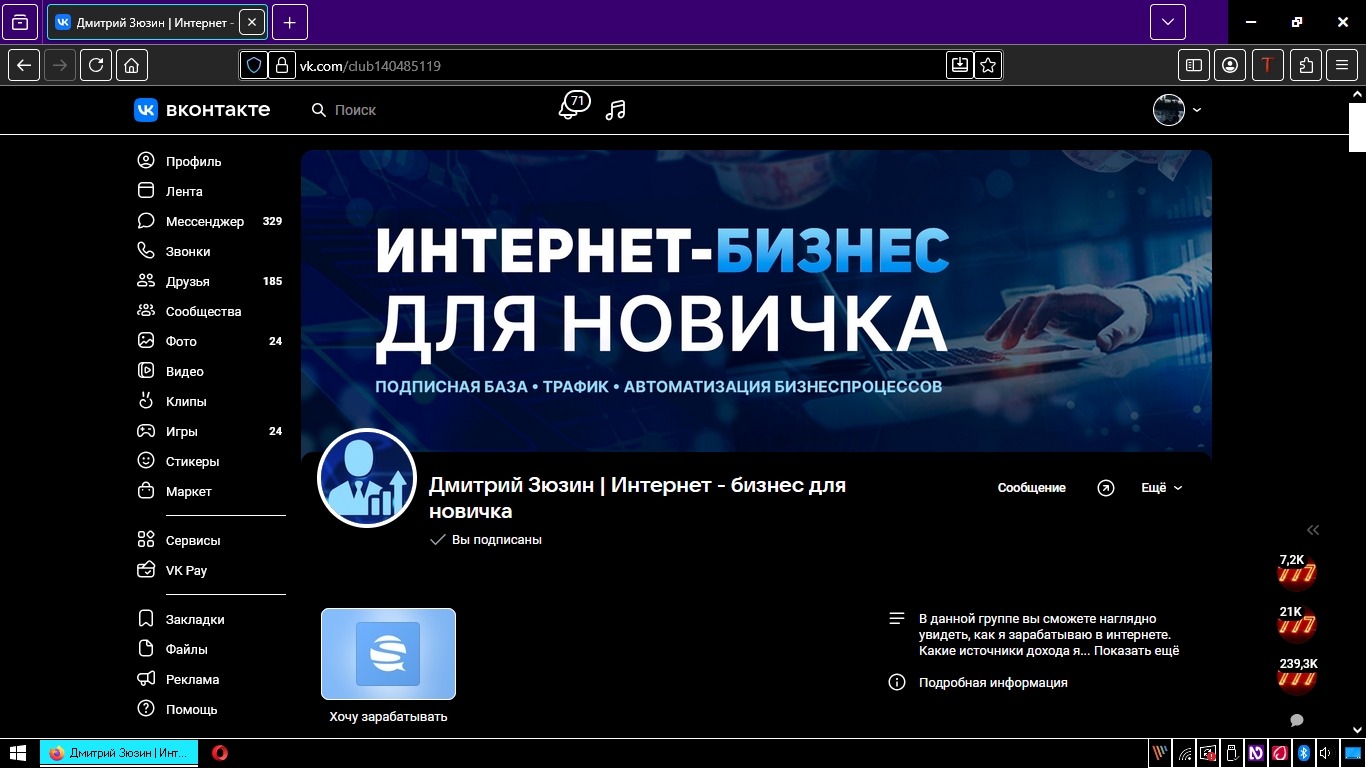Screen dimensions: 1366x768
Task: Open the profile avatar menu top right
Action: [x=1167, y=110]
